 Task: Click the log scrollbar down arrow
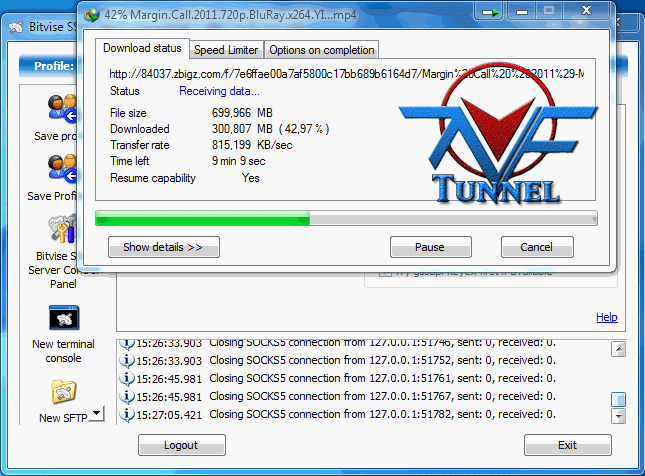(618, 416)
